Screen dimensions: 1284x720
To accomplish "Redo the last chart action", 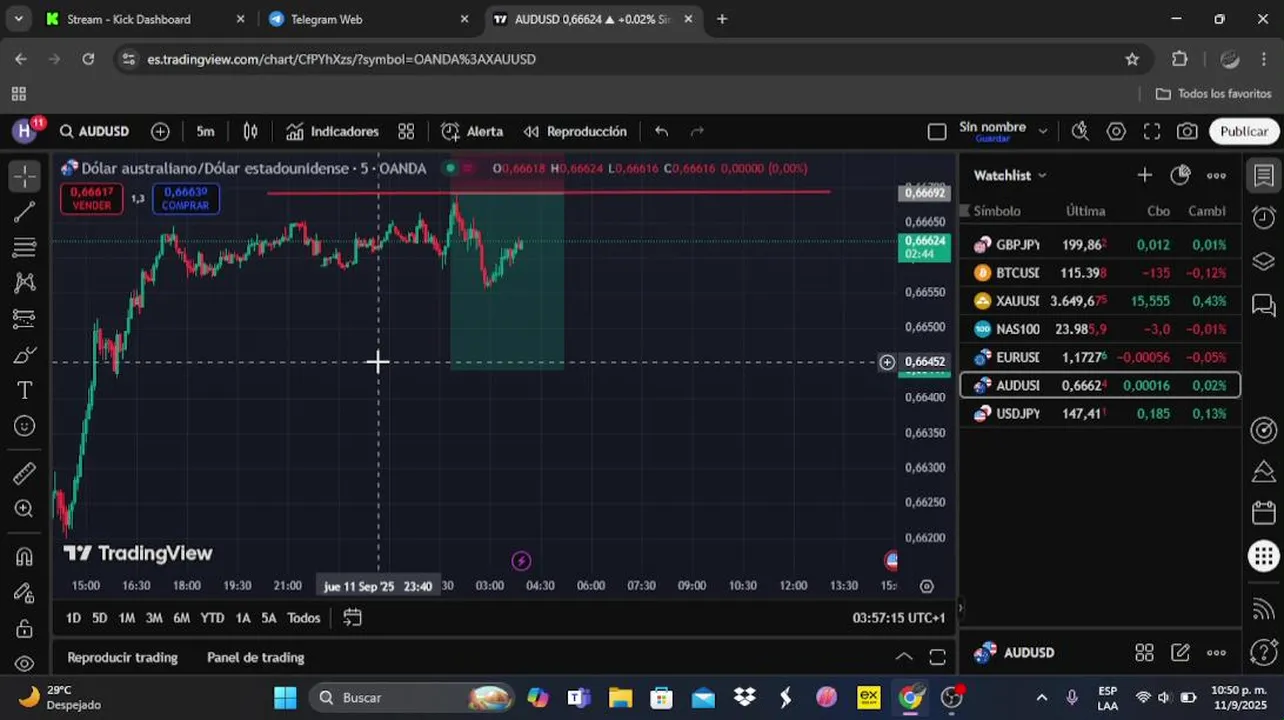I will pyautogui.click(x=697, y=131).
